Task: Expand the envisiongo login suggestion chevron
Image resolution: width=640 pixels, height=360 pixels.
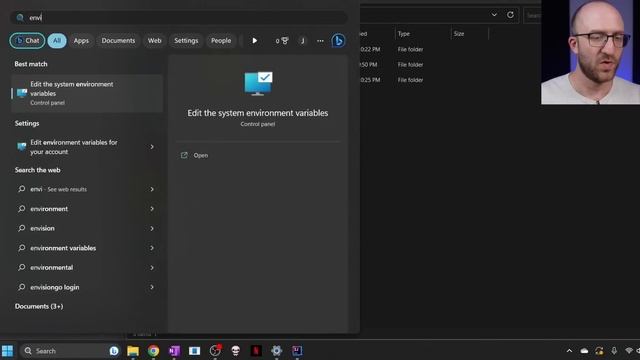Action: [x=152, y=287]
